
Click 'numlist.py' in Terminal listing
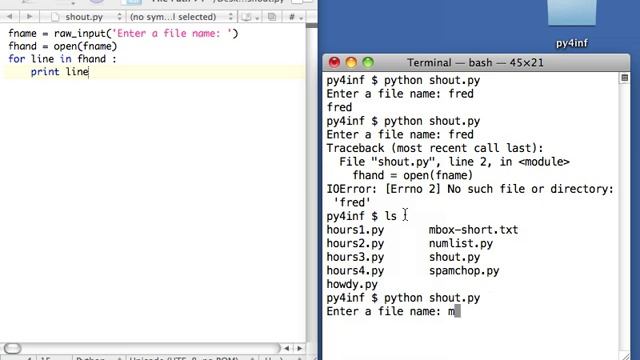coord(460,243)
